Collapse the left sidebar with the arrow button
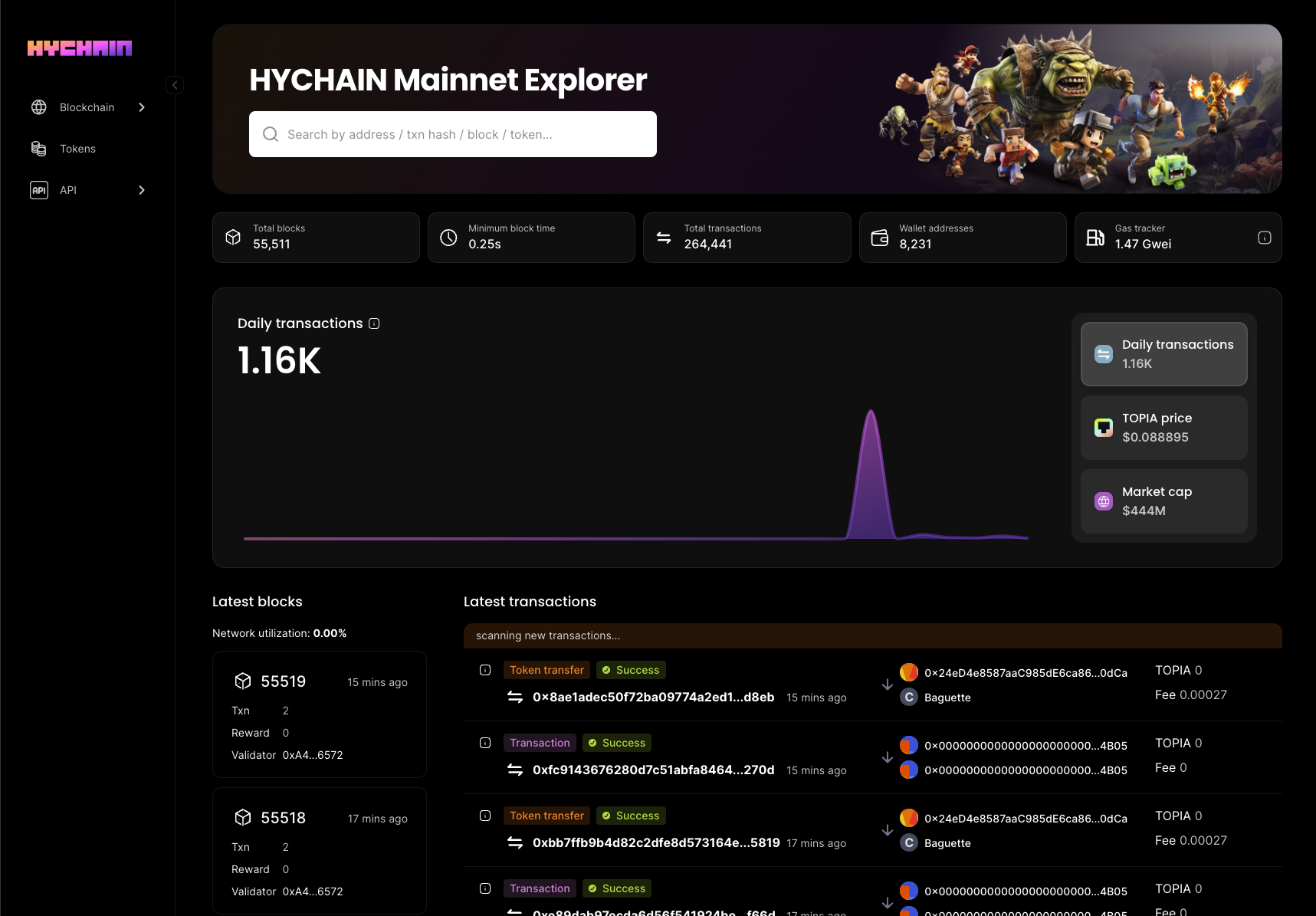 click(175, 84)
